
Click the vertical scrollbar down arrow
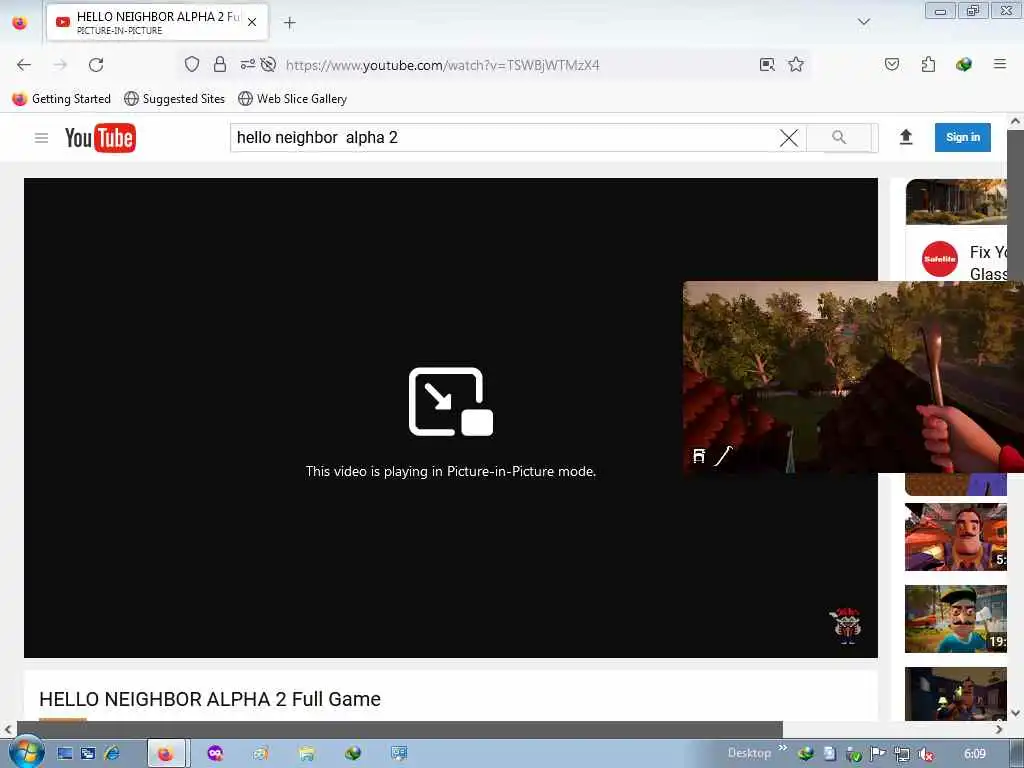click(1015, 713)
